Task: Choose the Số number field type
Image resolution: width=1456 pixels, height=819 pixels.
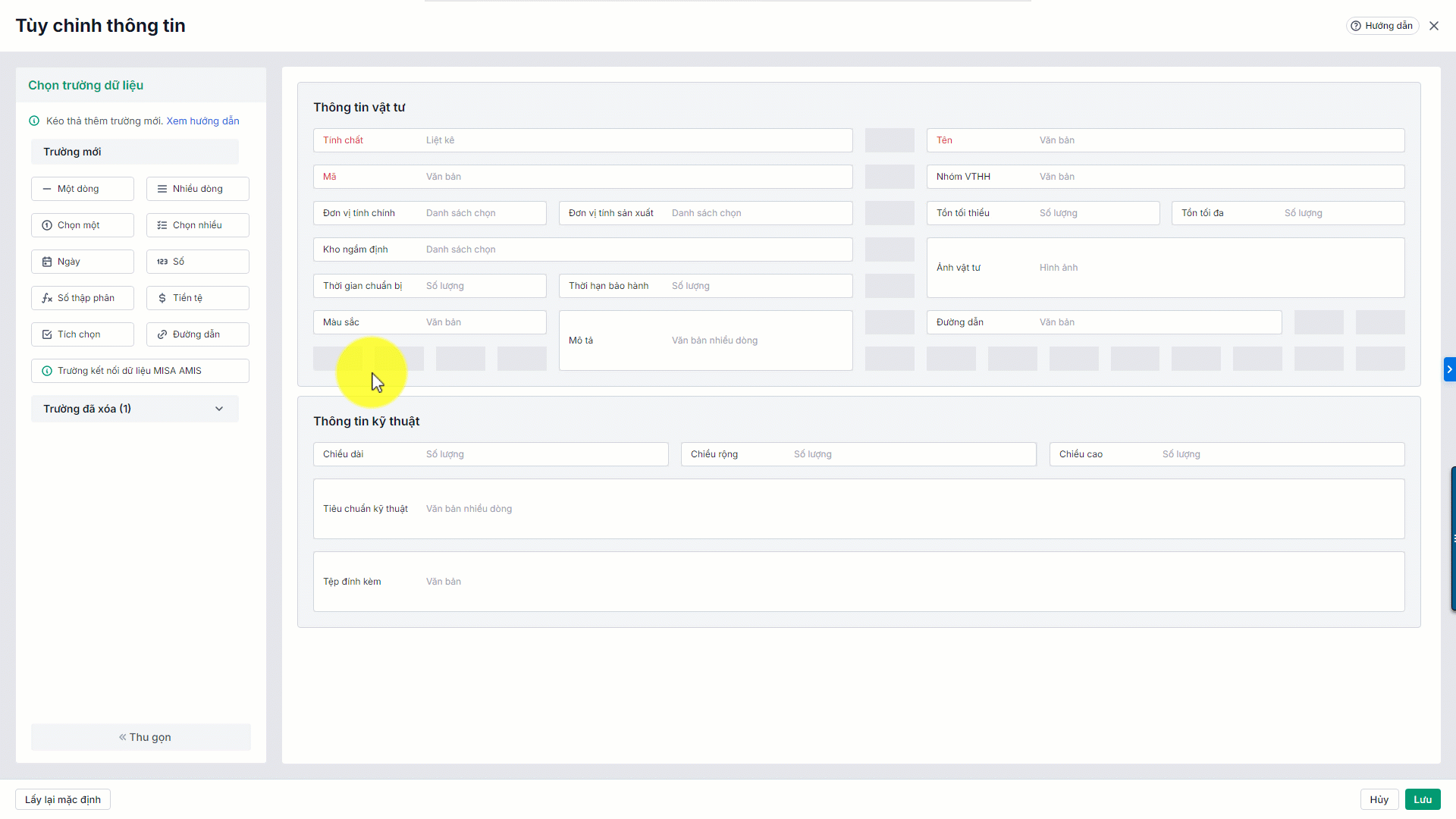Action: click(197, 262)
